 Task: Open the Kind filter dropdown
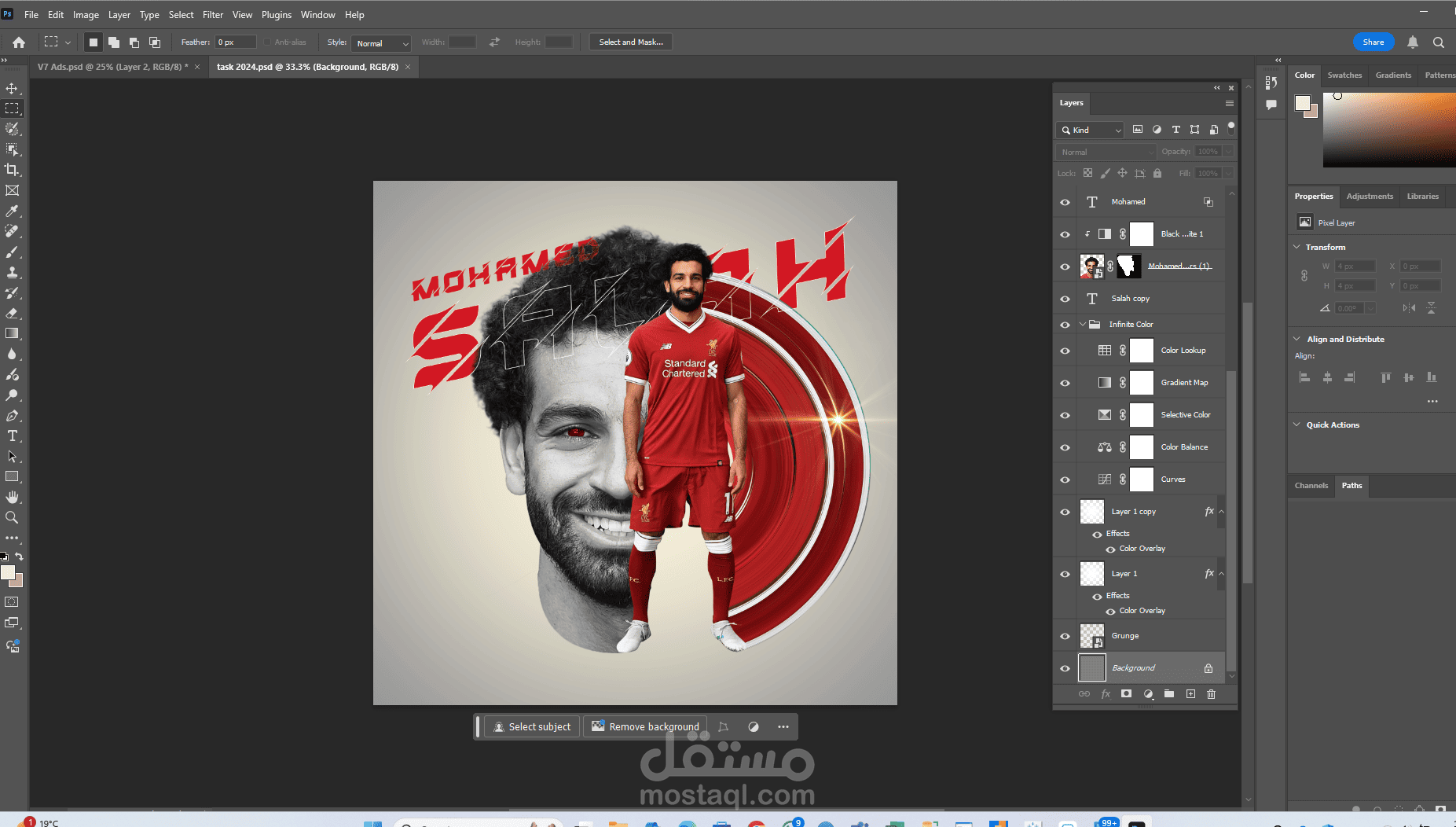1090,130
